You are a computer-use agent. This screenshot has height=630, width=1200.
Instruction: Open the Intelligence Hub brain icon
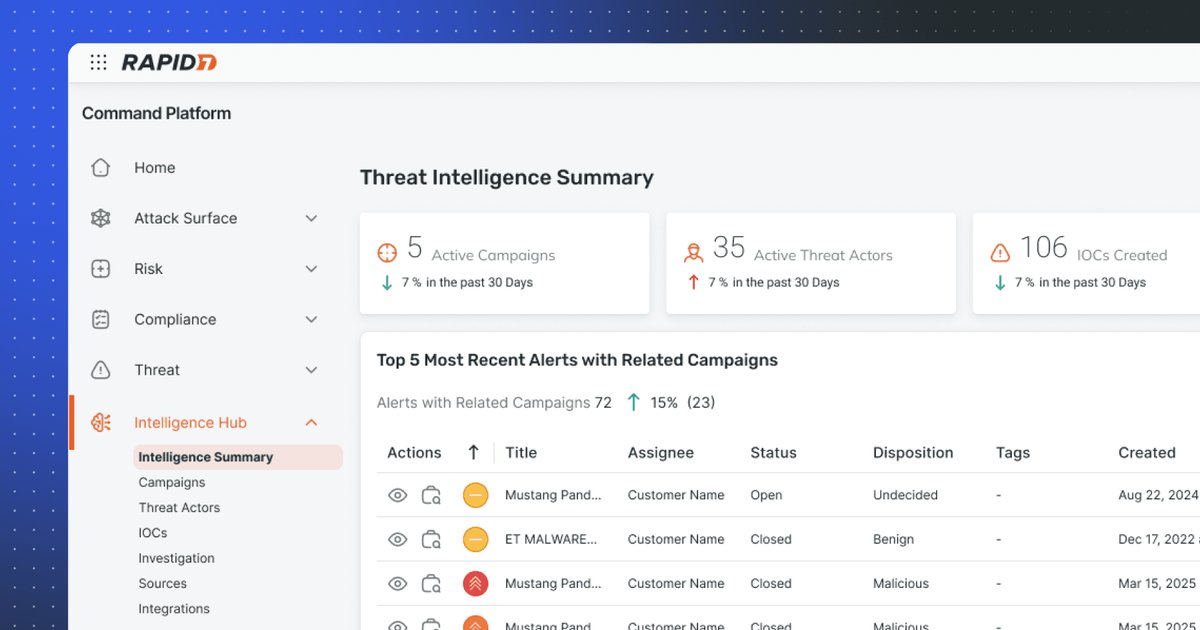coord(100,422)
